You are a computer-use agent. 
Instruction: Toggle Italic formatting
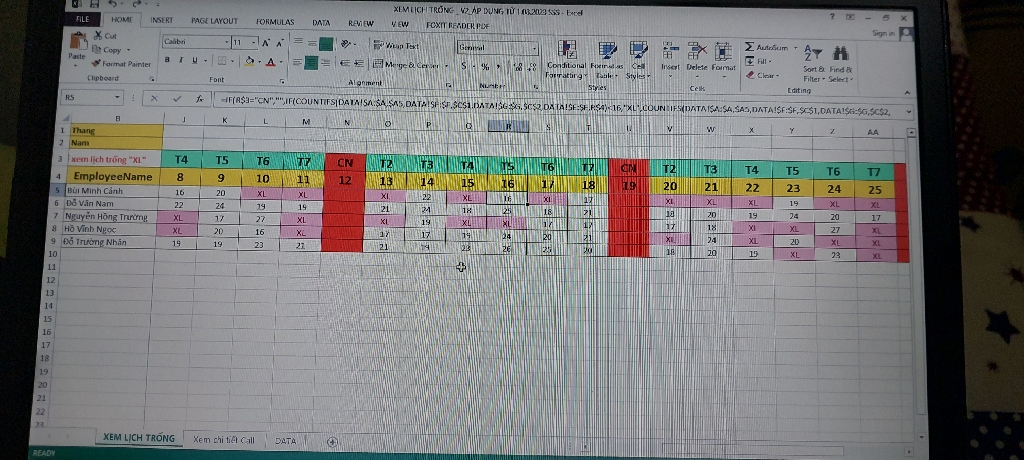click(182, 60)
